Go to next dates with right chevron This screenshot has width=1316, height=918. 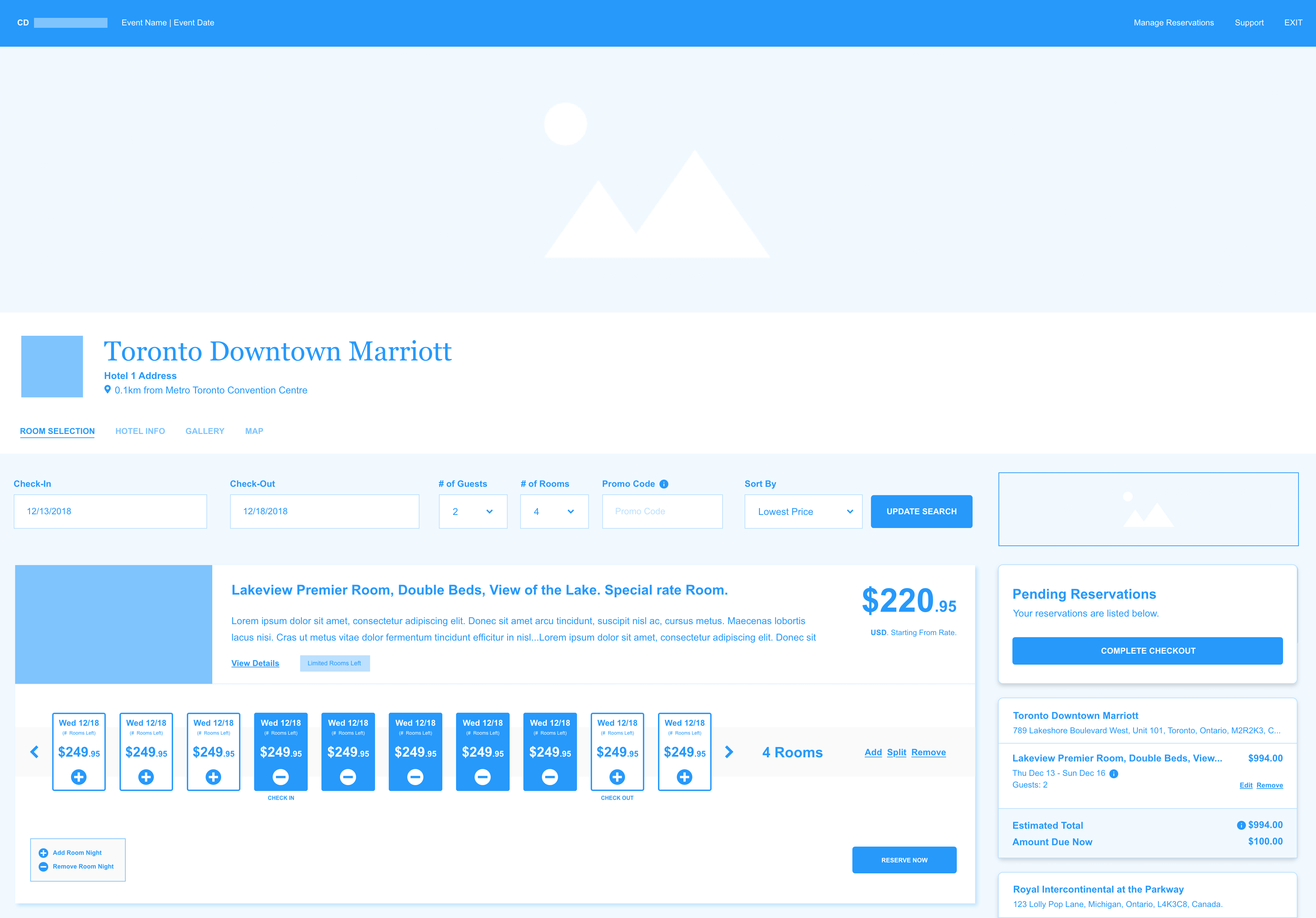(x=728, y=752)
